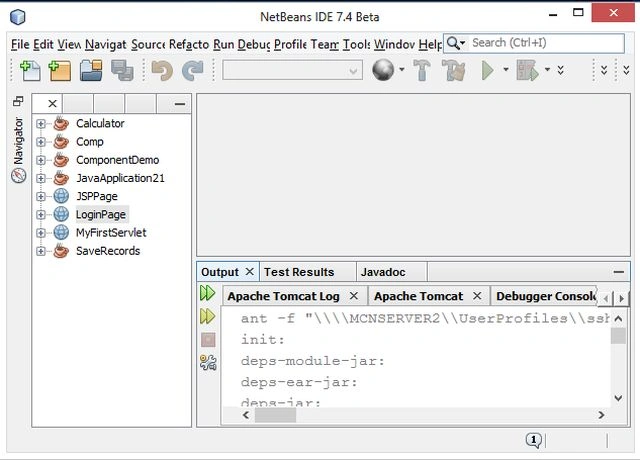Image resolution: width=640 pixels, height=460 pixels.
Task: Click the Open Project folder icon
Action: coord(91,71)
